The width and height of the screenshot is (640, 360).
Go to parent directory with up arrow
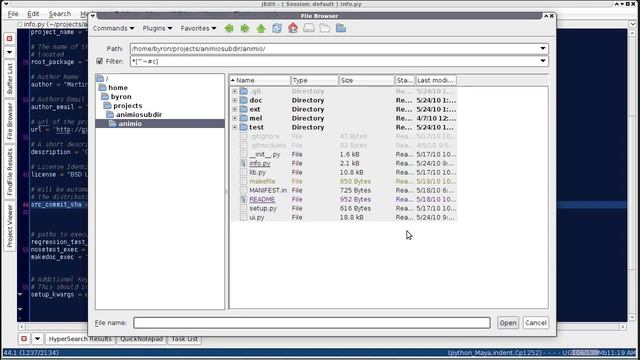click(261, 28)
